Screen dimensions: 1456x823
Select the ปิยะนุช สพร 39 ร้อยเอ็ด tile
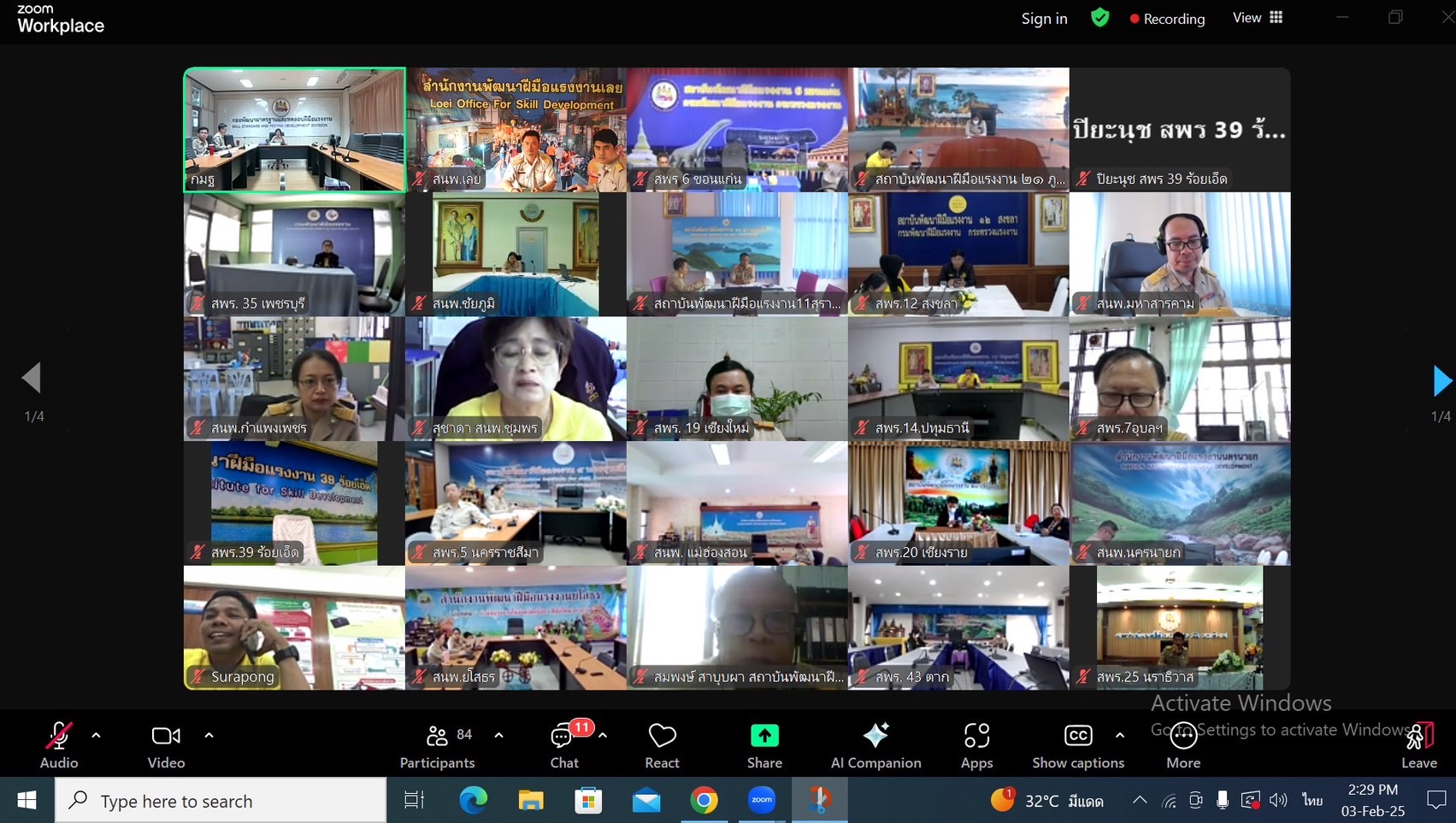point(1180,130)
